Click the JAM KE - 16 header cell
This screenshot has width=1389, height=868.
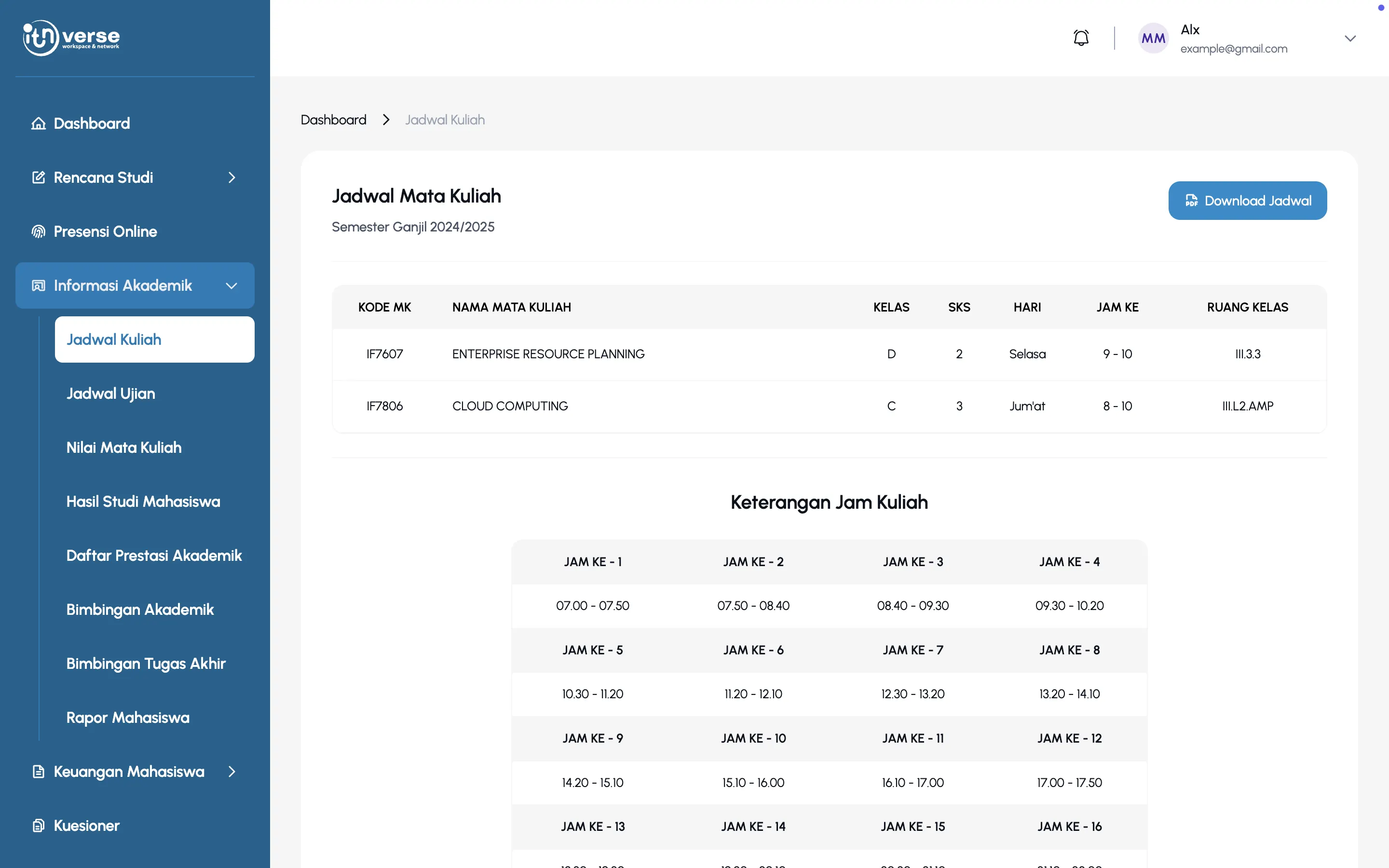point(1069,827)
